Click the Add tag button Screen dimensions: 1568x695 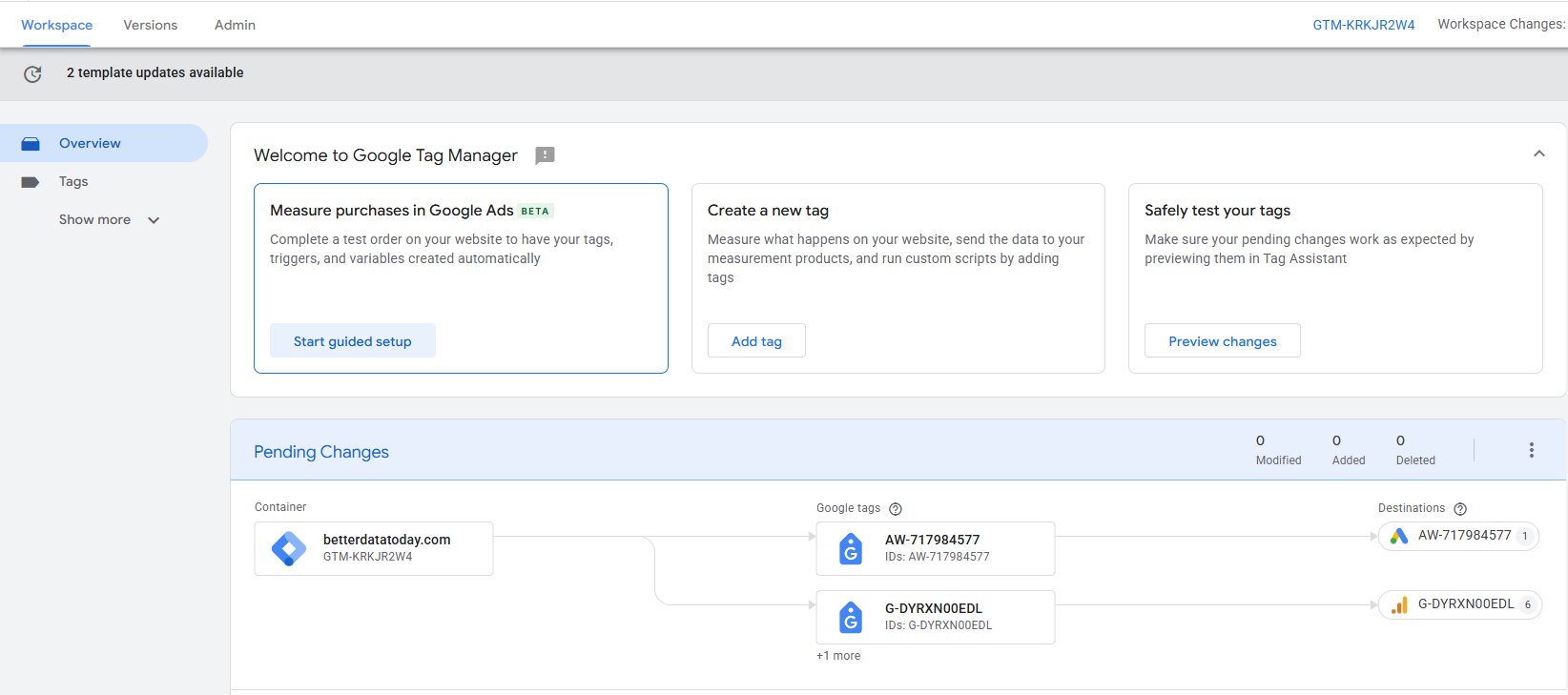pyautogui.click(x=756, y=340)
